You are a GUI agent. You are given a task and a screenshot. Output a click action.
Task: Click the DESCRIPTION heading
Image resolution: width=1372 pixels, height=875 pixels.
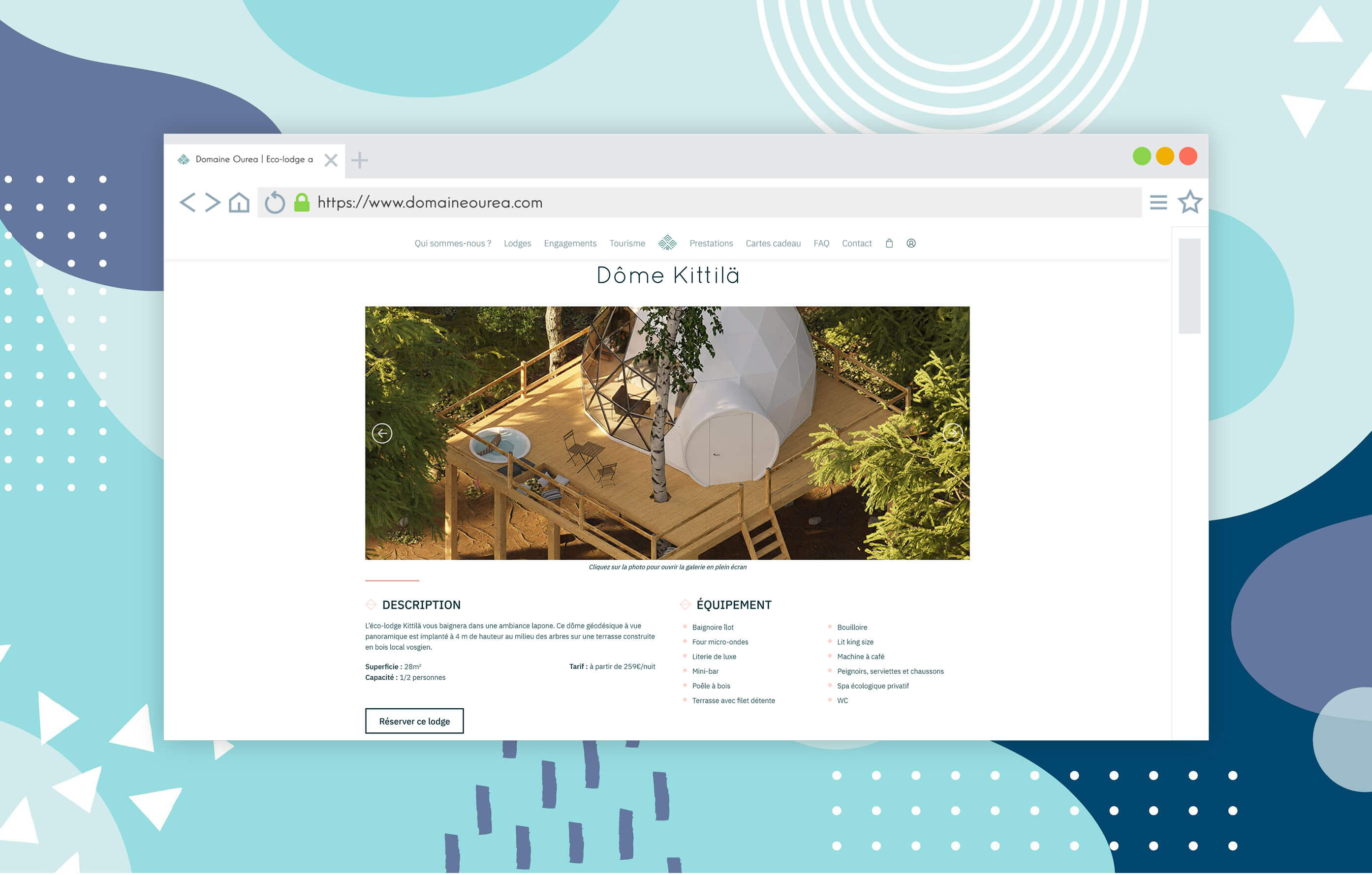(421, 606)
